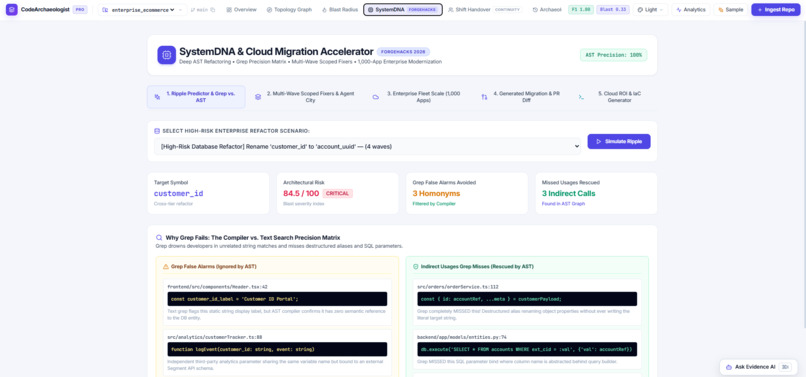
Task: Click the swap-arrows icon of Generated Migration step
Action: pyautogui.click(x=484, y=97)
